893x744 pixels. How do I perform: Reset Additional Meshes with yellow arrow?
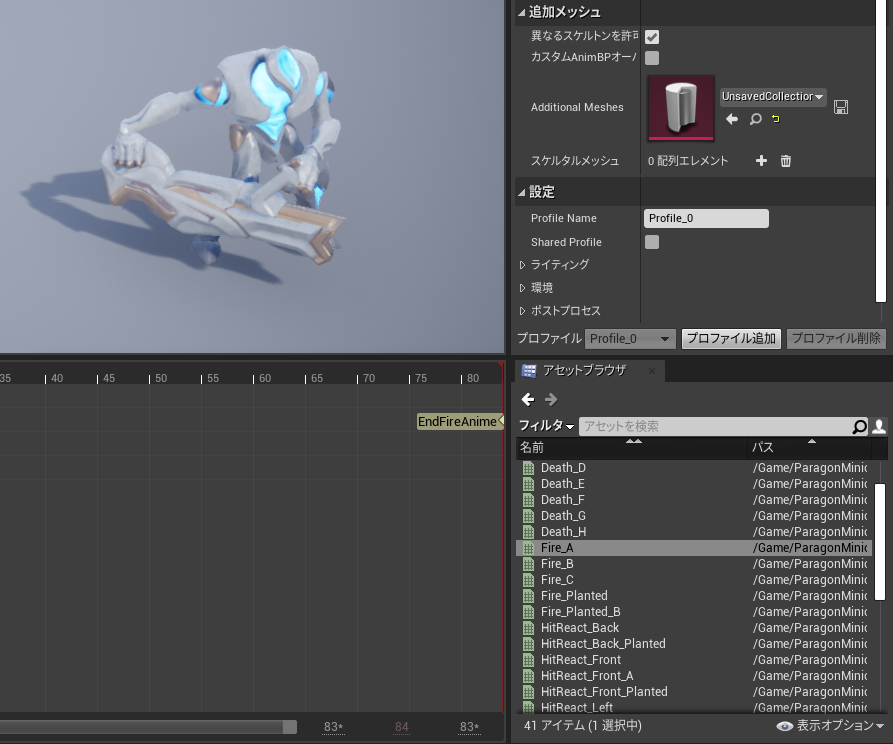776,118
